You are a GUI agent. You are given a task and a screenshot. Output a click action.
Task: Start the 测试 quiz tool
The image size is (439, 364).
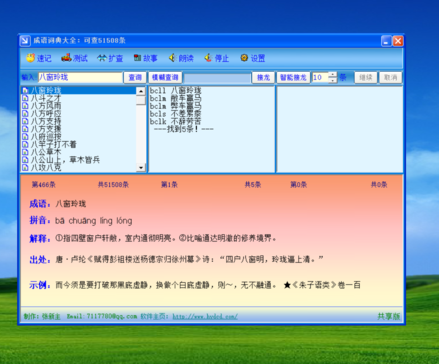coord(74,58)
